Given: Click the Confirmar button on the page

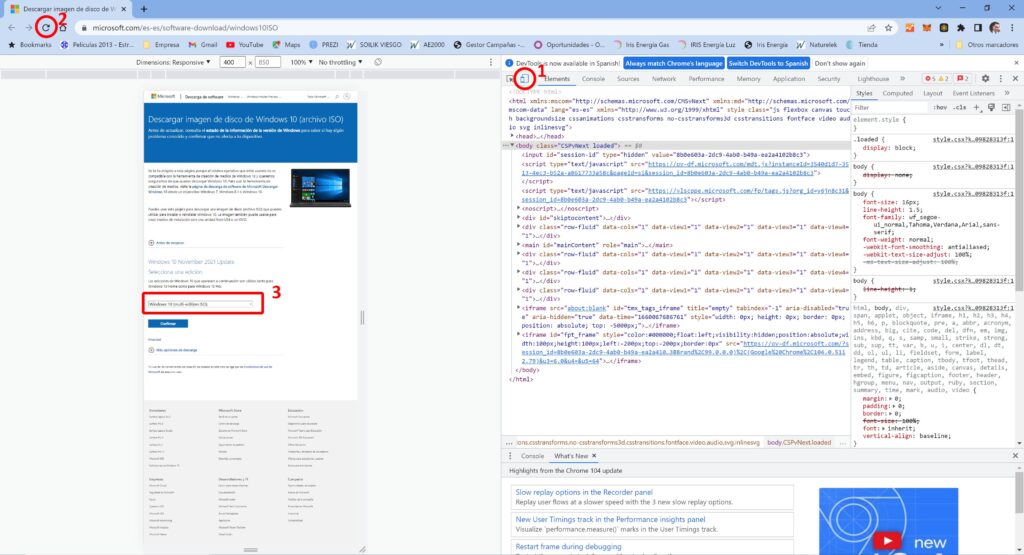Looking at the screenshot, I should [x=168, y=323].
